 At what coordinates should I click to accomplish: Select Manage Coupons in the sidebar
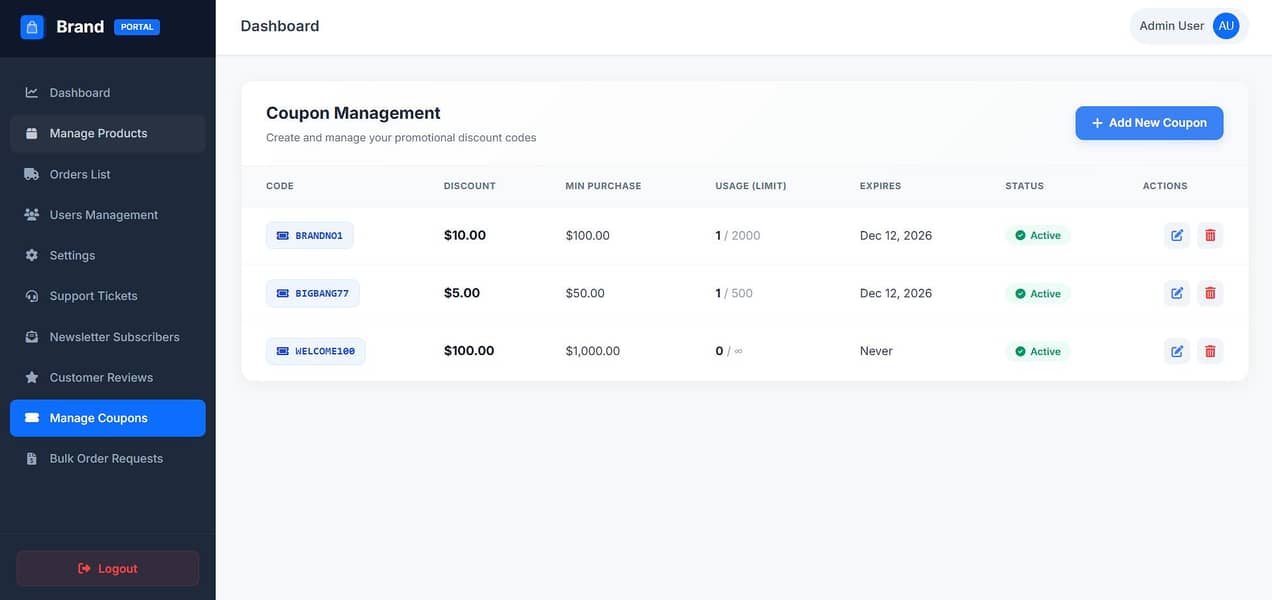(108, 418)
